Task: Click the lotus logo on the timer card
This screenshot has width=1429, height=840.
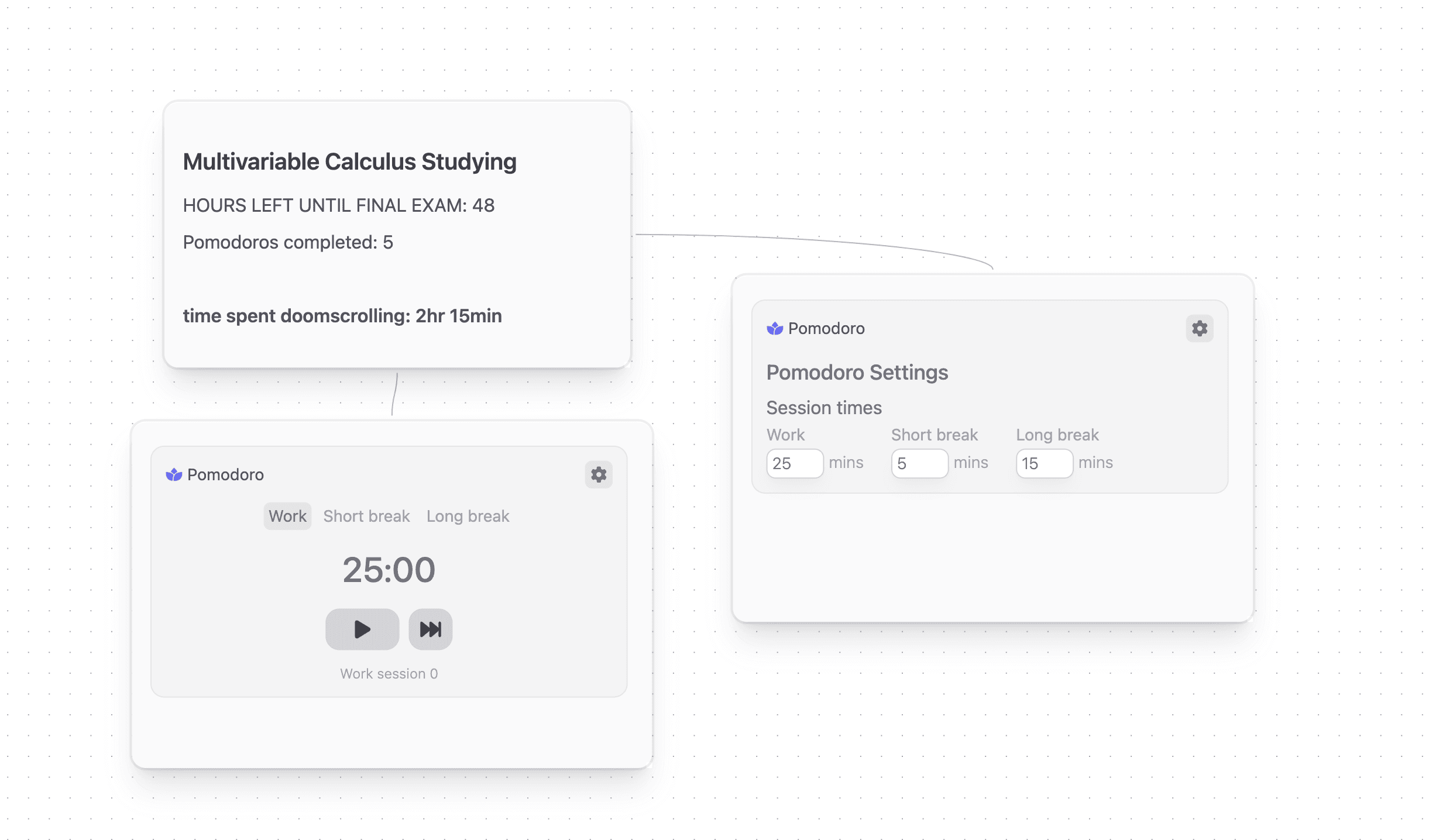Action: 174,475
